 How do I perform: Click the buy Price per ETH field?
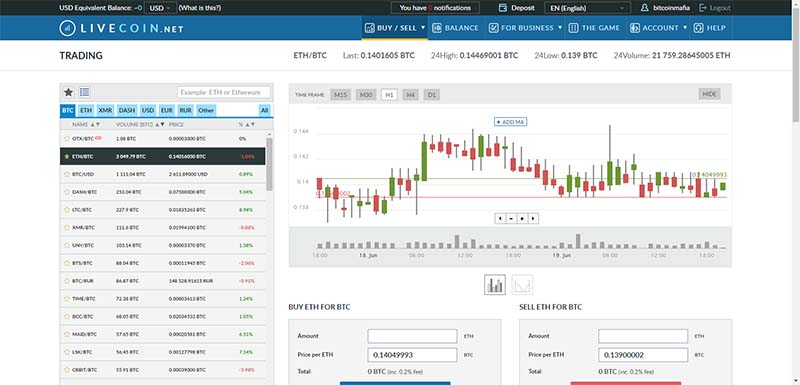tap(412, 355)
